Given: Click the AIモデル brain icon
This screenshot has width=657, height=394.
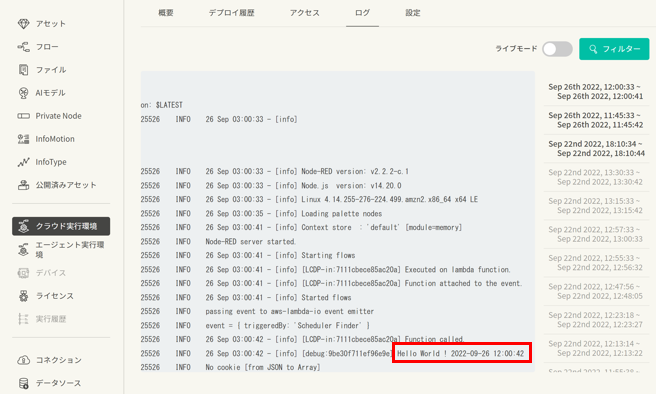Looking at the screenshot, I should (23, 93).
